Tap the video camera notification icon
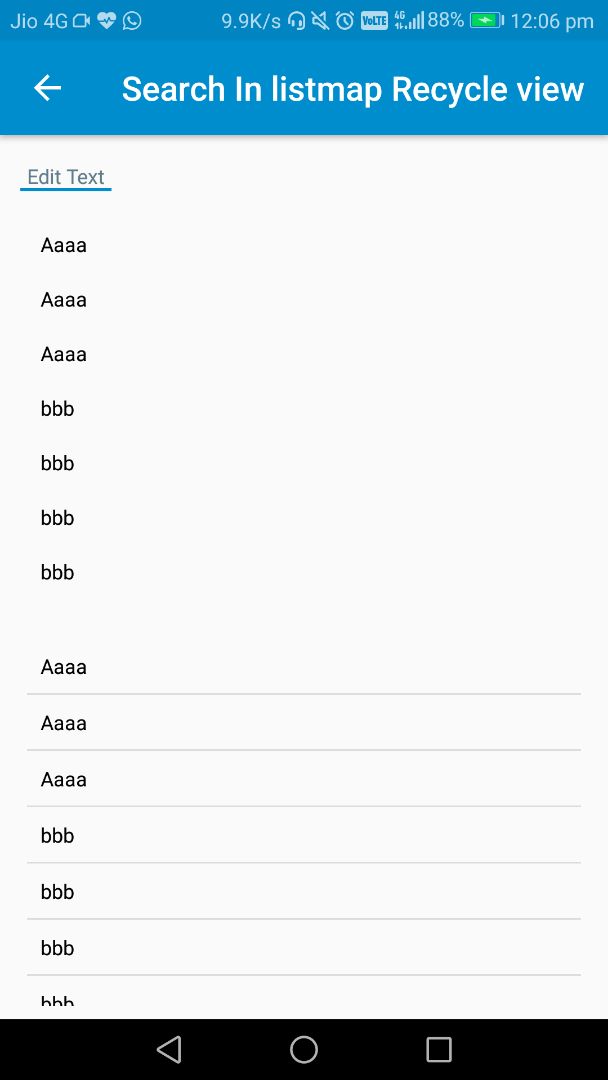608x1080 pixels. 81,20
